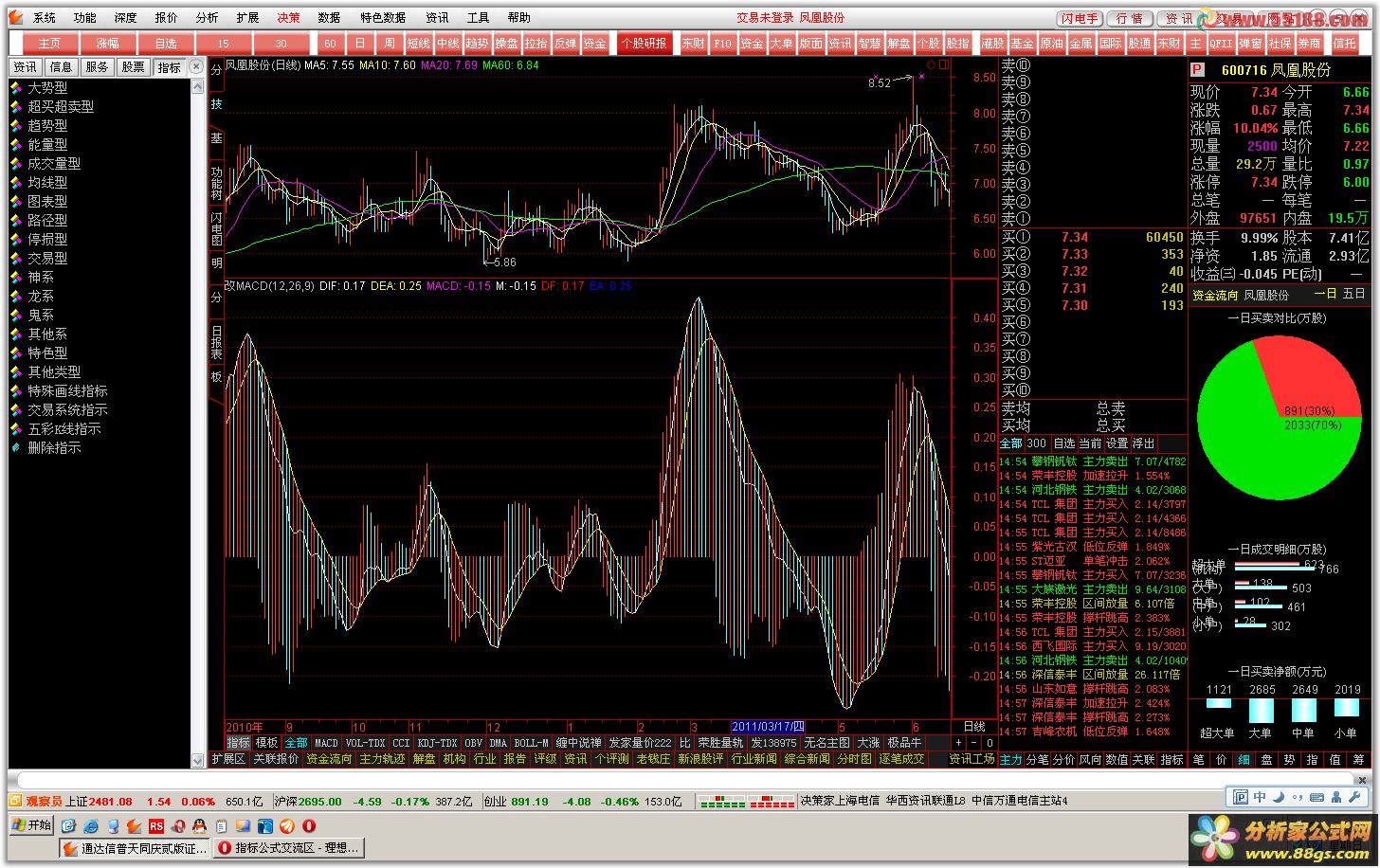Switch to 指标公式交流区 taskbar window
The width and height of the screenshot is (1380, 868).
tap(289, 848)
